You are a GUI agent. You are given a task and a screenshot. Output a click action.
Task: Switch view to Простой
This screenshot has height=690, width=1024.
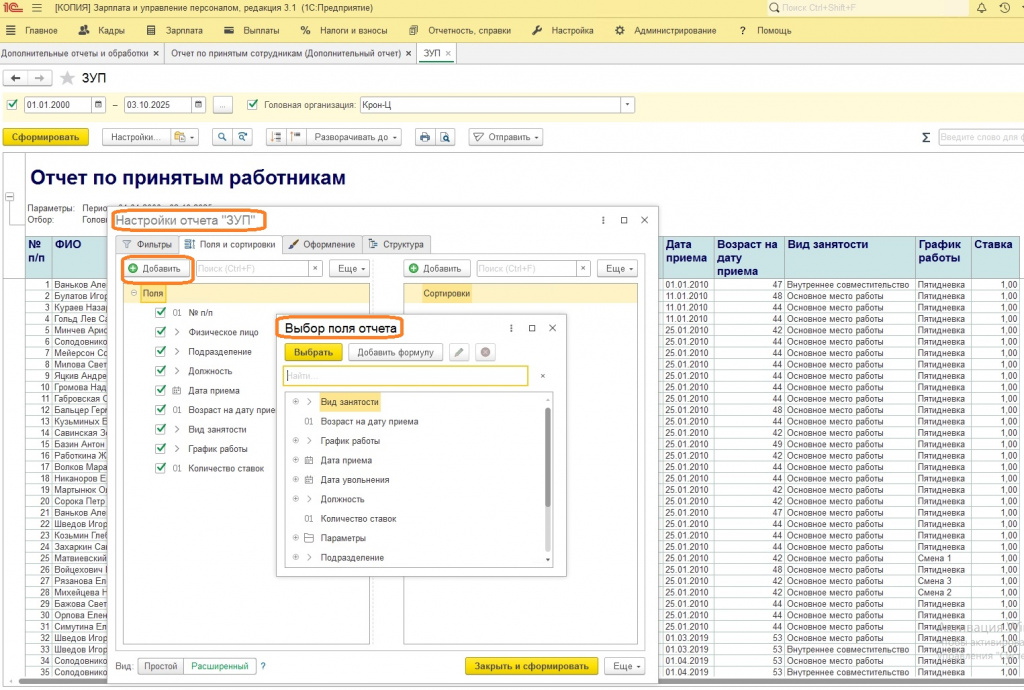(x=161, y=666)
